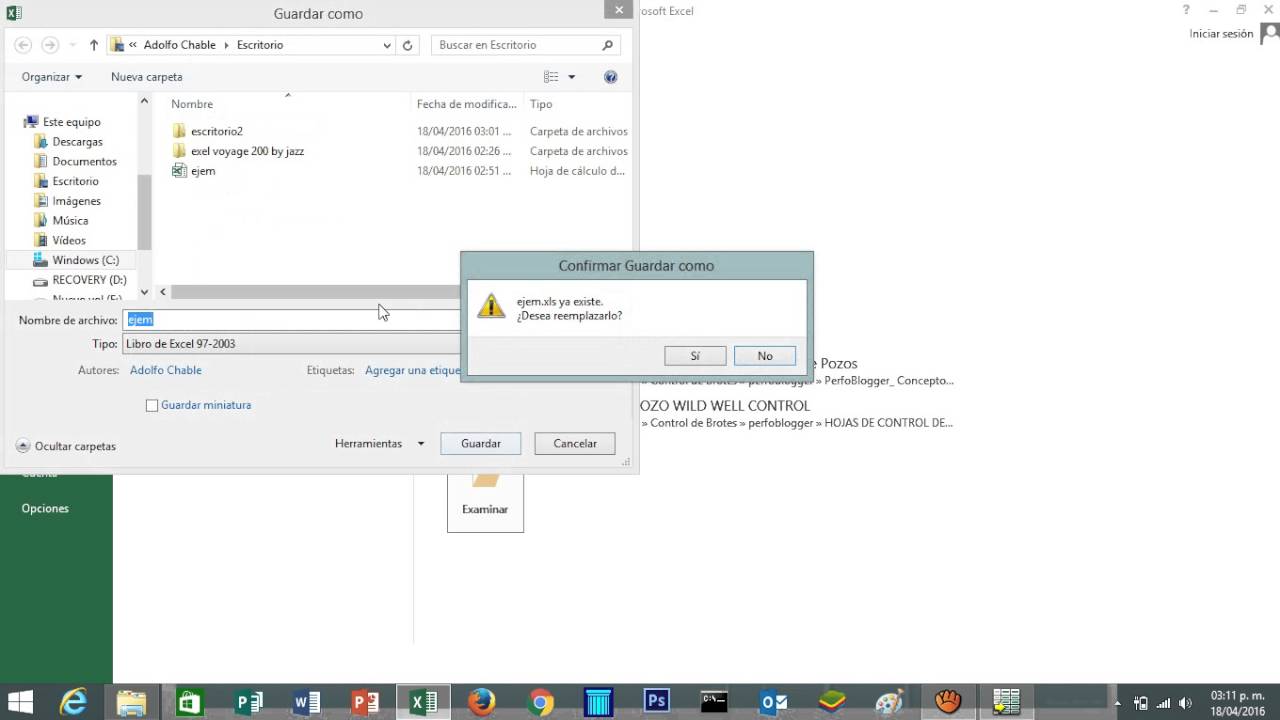Click Nueva carpeta in the toolbar
This screenshot has height=720, width=1280.
point(147,77)
